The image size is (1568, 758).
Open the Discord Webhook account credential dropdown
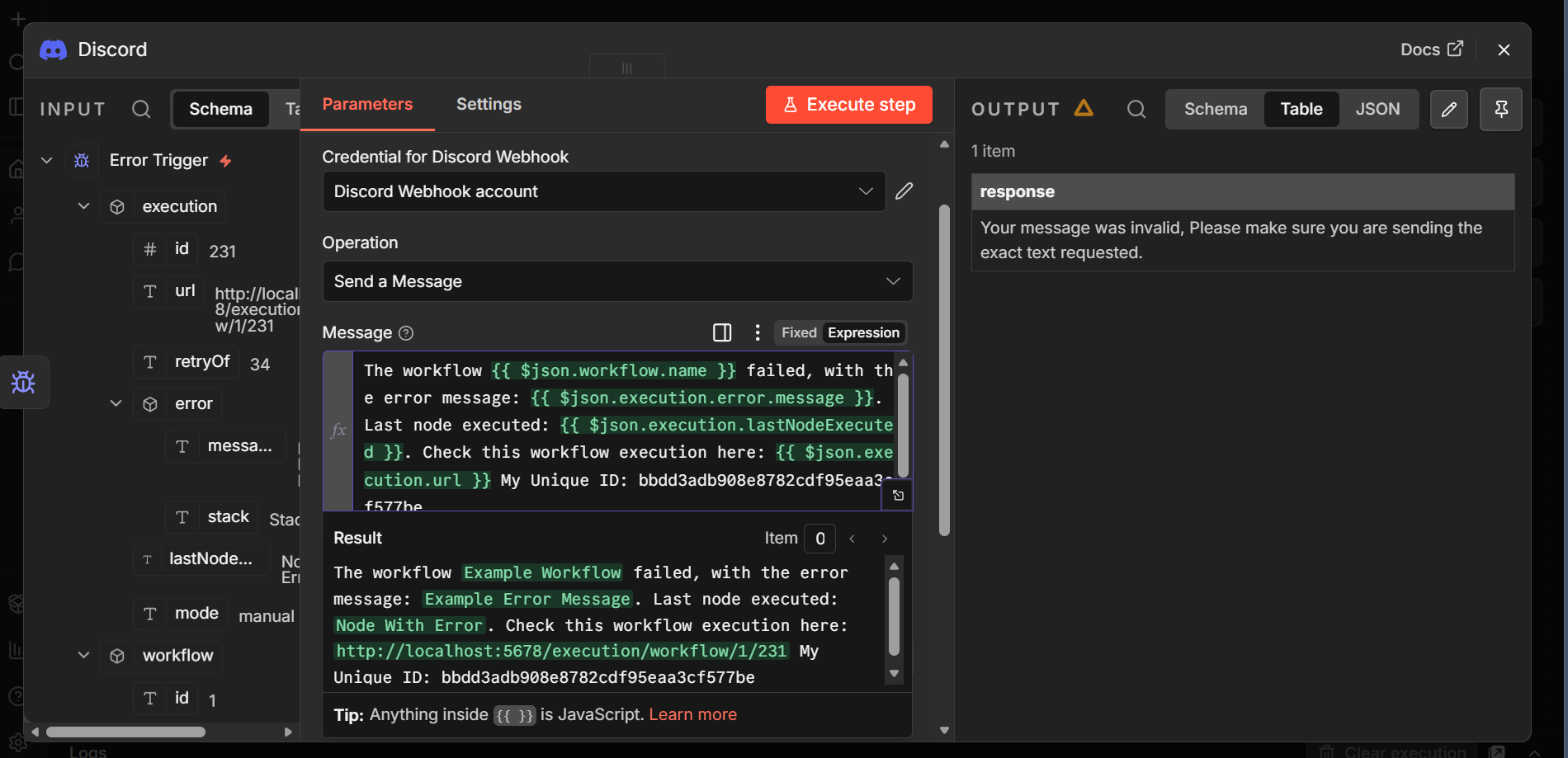603,191
